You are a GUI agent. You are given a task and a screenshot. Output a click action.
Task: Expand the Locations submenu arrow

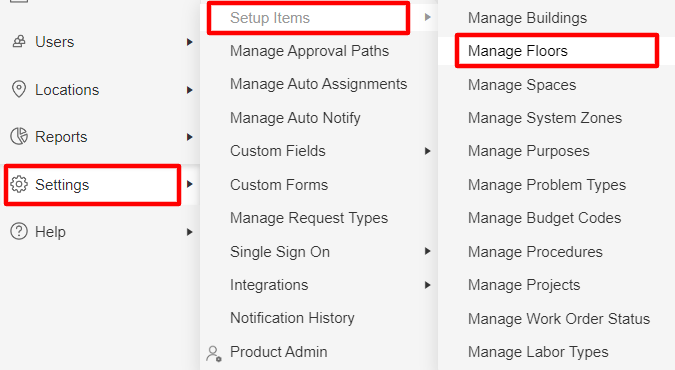pos(189,90)
